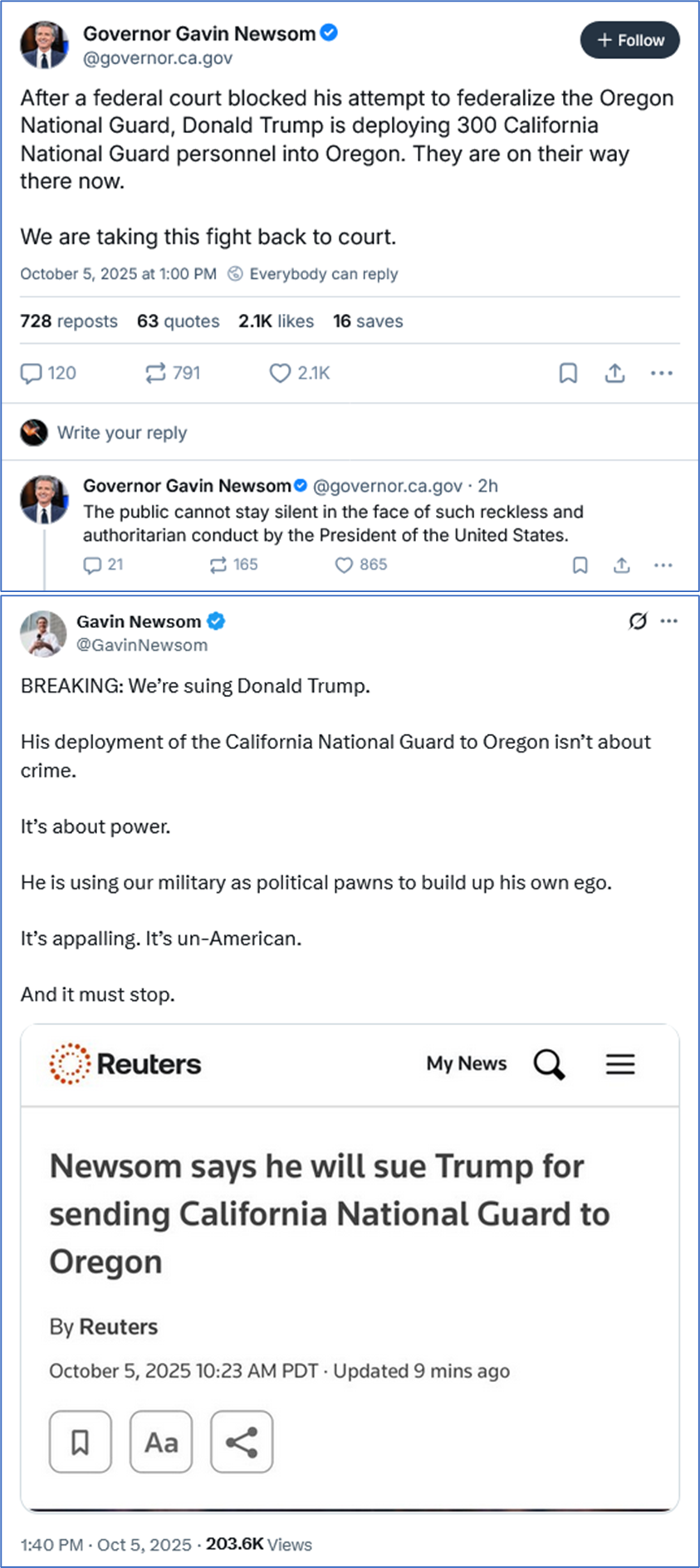Image resolution: width=700 pixels, height=1568 pixels.
Task: Open the Reuters search magnifier
Action: (549, 1064)
